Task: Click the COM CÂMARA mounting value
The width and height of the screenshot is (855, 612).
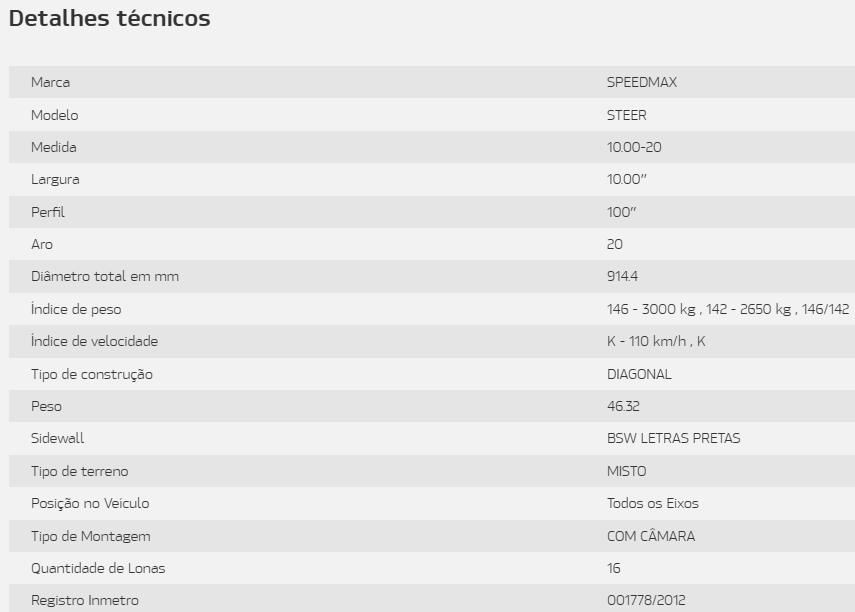Action: click(x=651, y=536)
